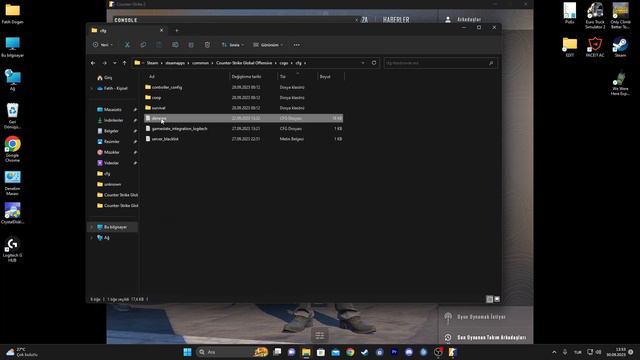Click the search magnifier icon in Explorer

click(491, 63)
